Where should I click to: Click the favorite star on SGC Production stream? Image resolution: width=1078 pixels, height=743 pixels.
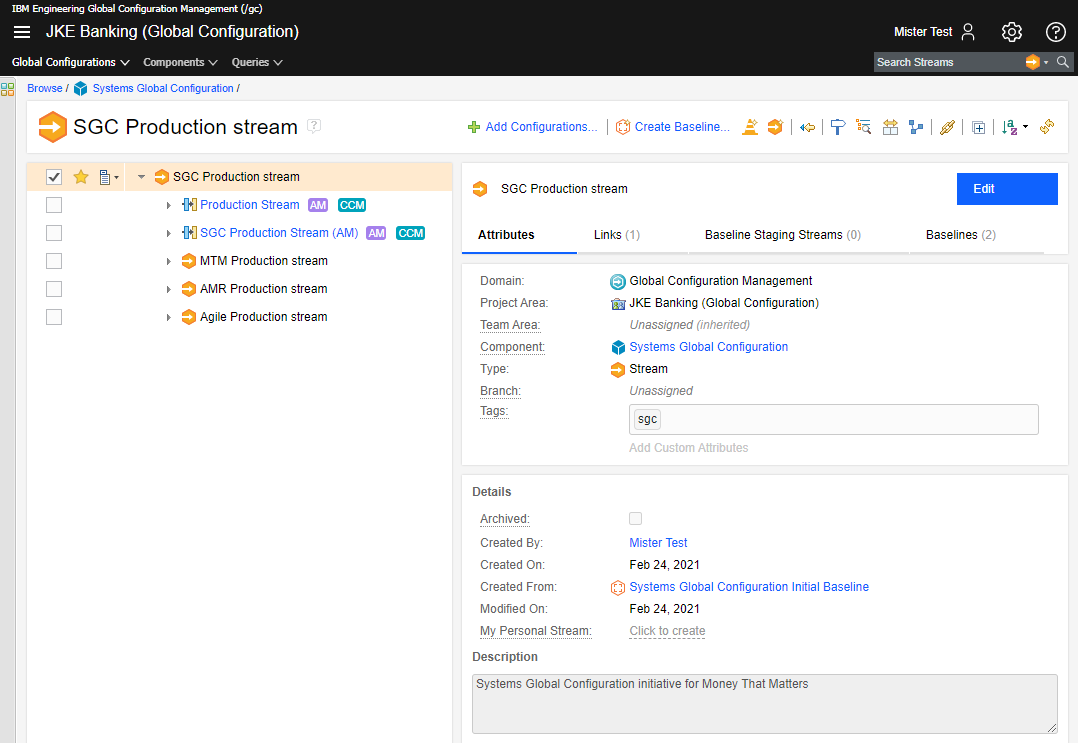point(81,177)
